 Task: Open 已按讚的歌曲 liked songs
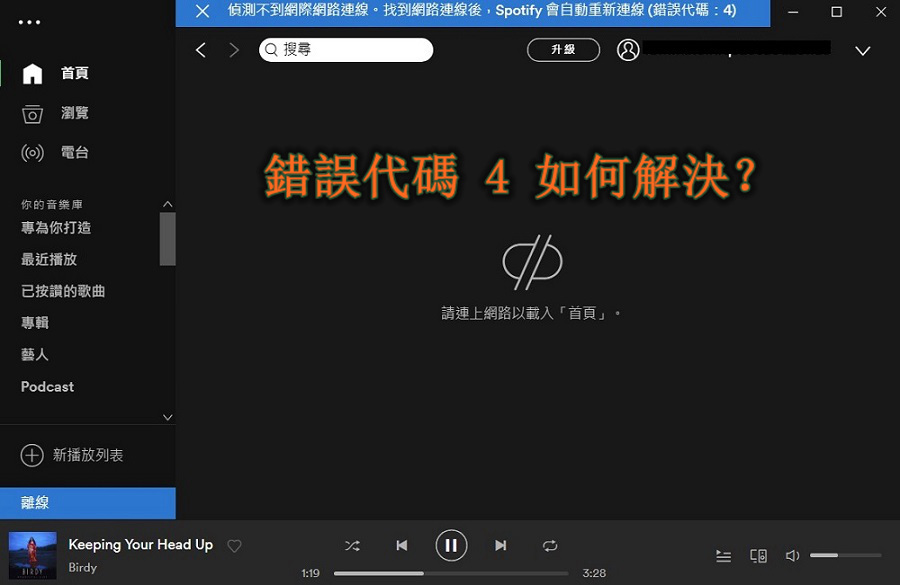63,291
